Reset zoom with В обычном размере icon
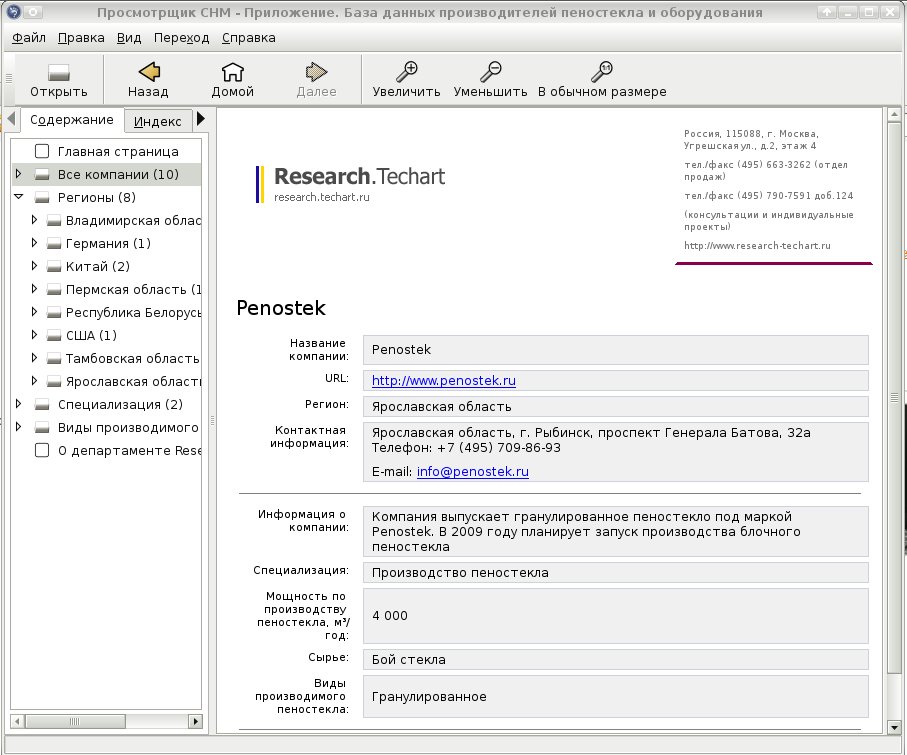Image resolution: width=907 pixels, height=755 pixels. click(602, 72)
